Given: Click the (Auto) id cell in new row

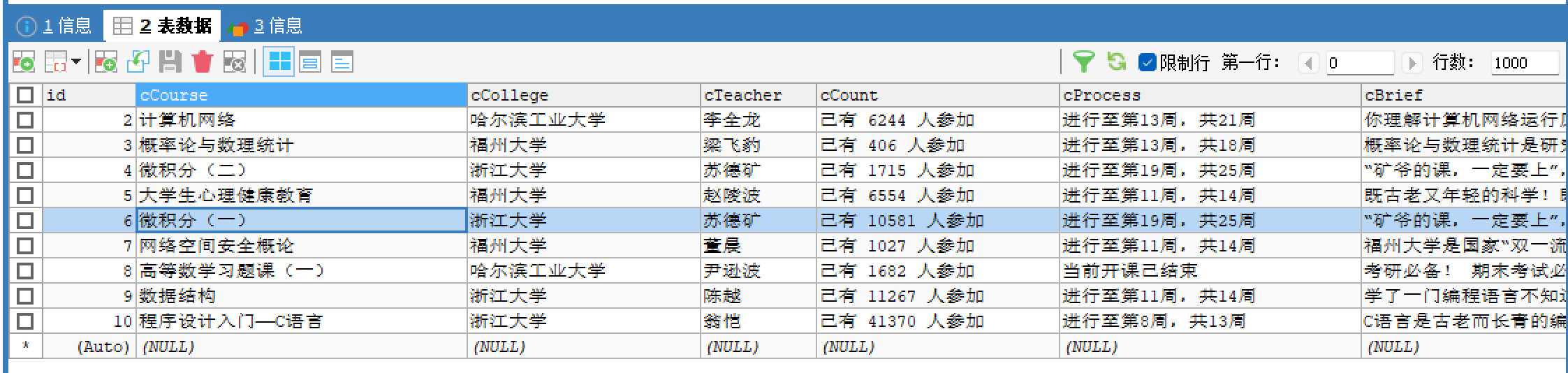Looking at the screenshot, I should pos(89,346).
